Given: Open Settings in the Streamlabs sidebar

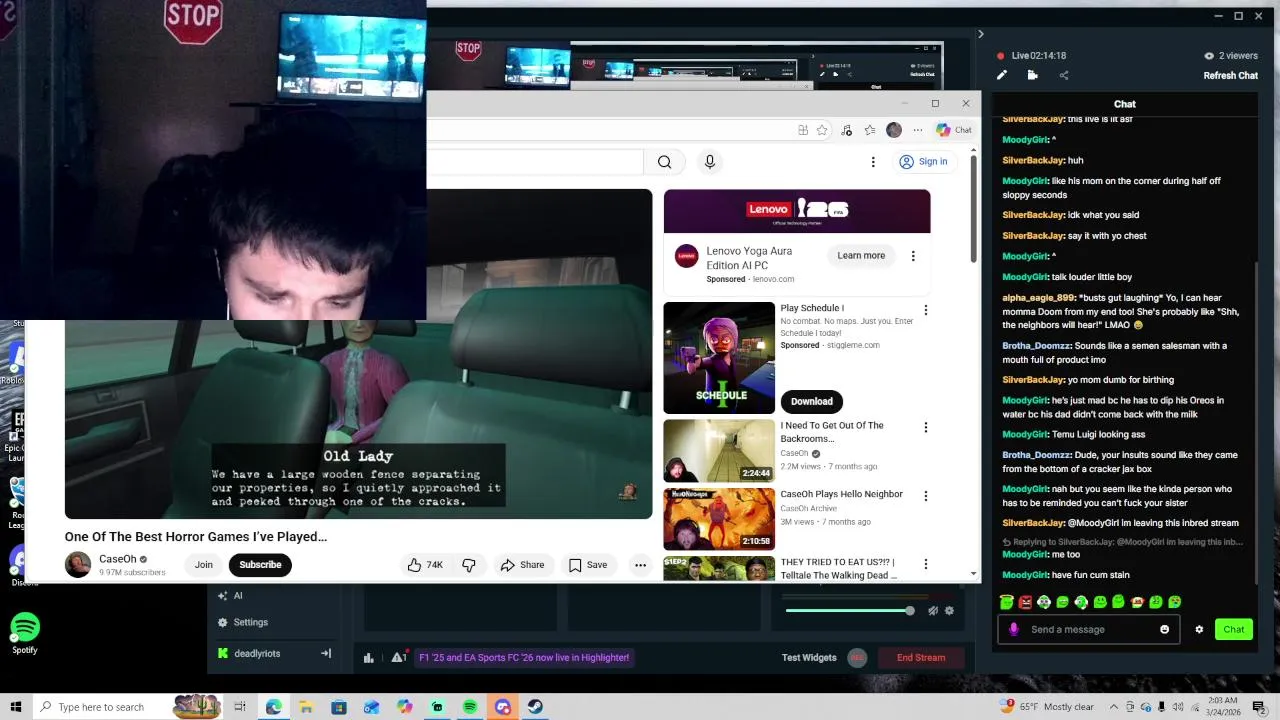Looking at the screenshot, I should [250, 622].
